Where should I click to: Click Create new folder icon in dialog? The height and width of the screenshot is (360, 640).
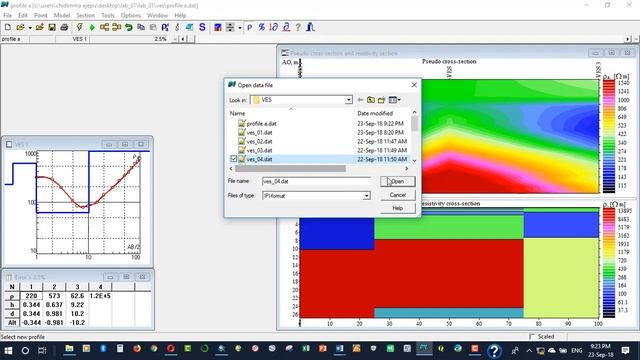[382, 100]
